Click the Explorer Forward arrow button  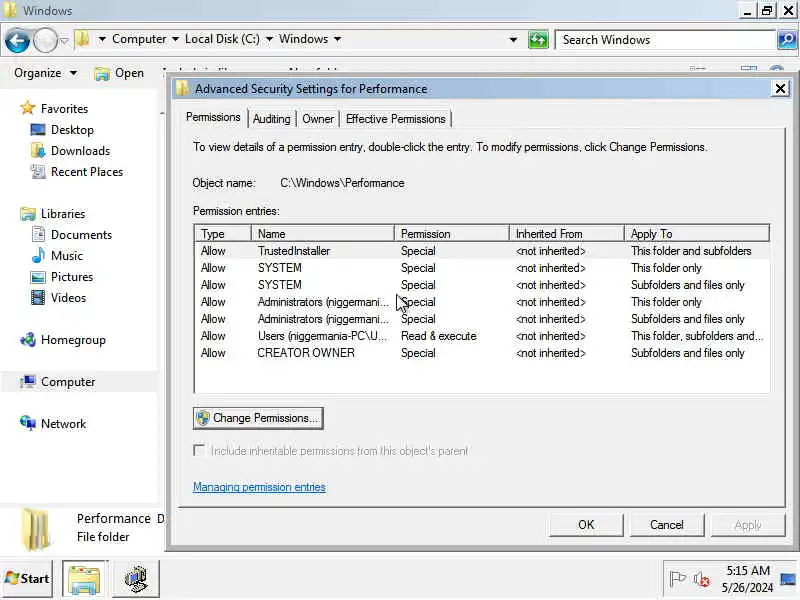coord(45,40)
